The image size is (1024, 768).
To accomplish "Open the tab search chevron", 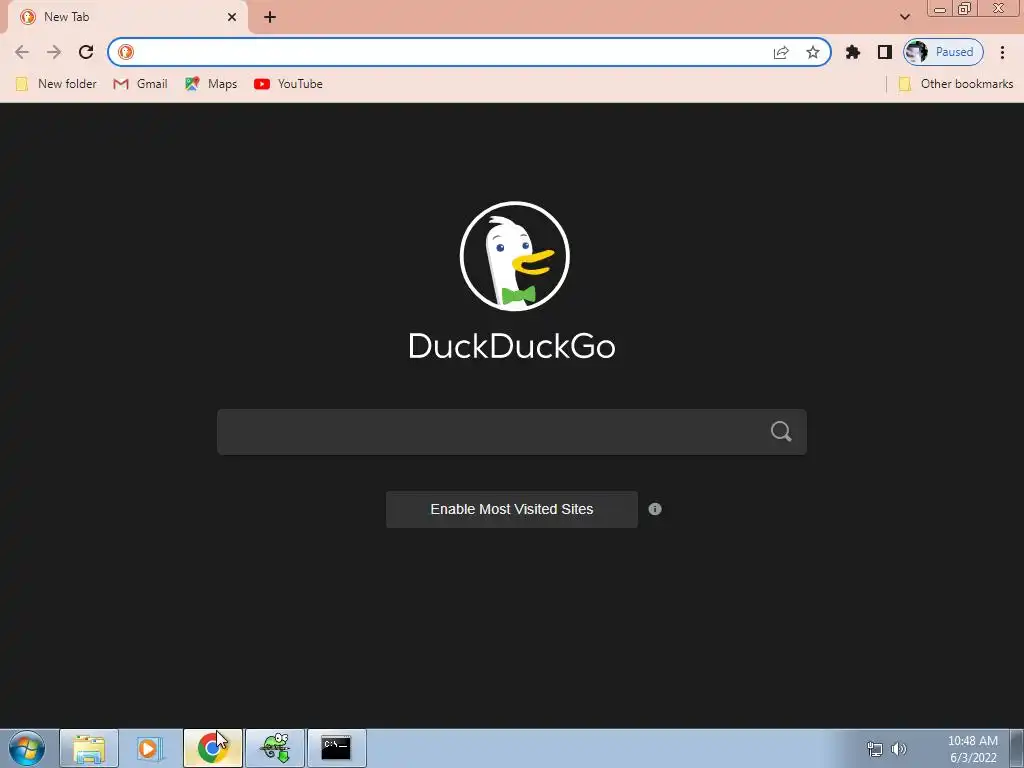I will [904, 17].
